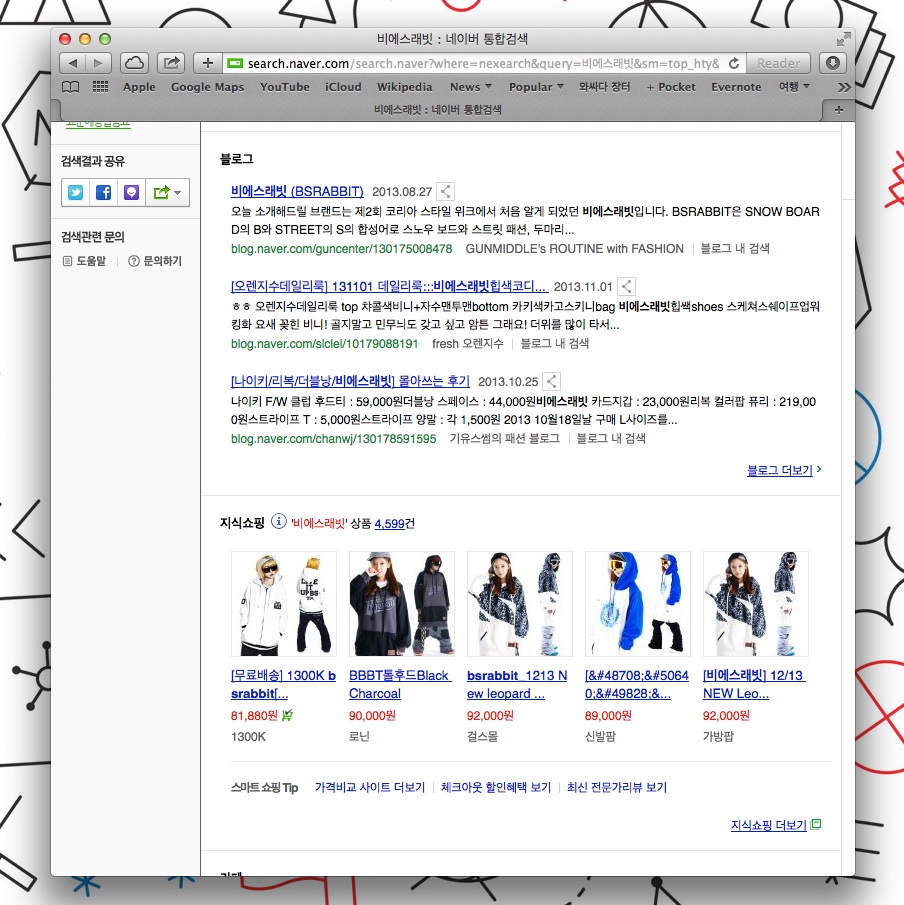Open the News bookmarks dropdown
Viewport: 904px width, 905px height.
point(470,87)
